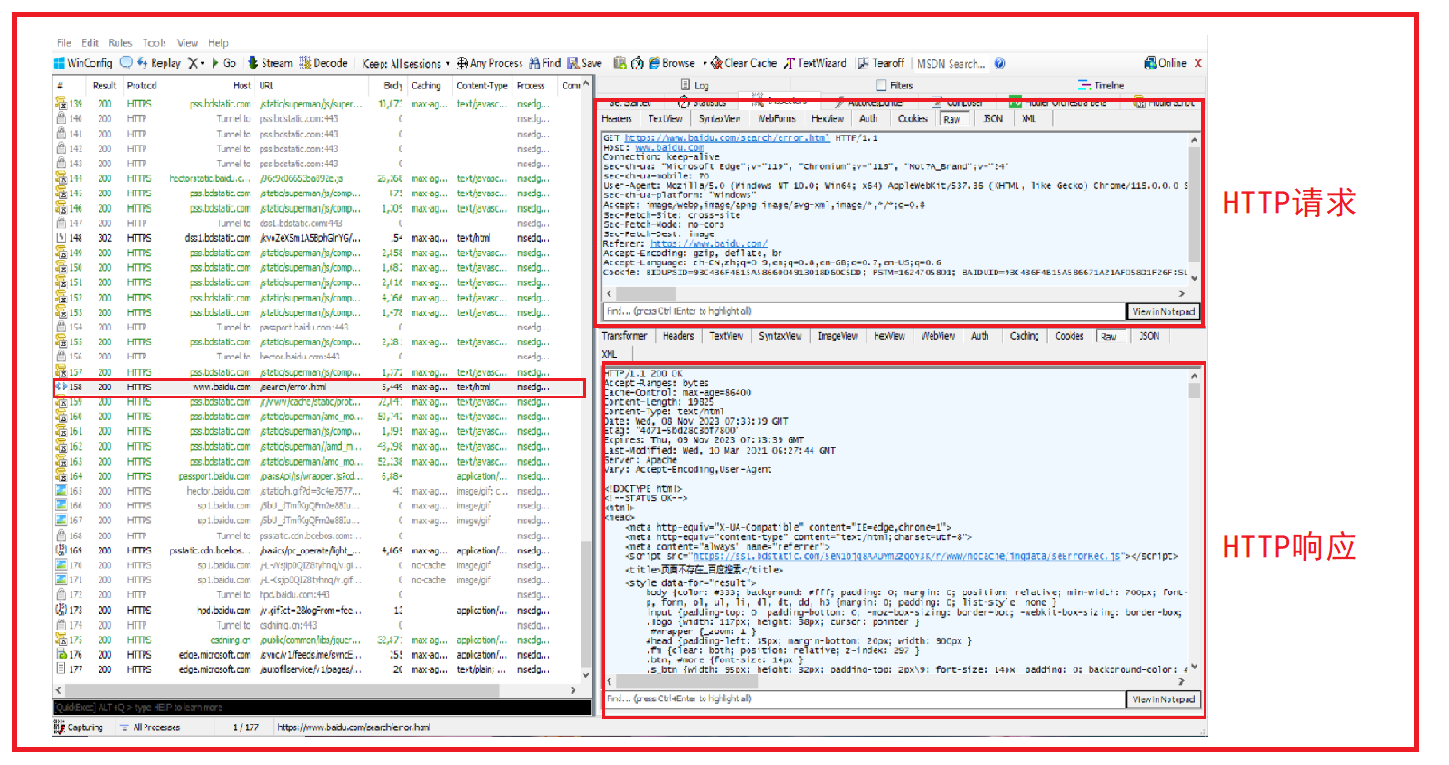Open the Rules menu
Viewport: 1449px width, 765px height.
[120, 43]
